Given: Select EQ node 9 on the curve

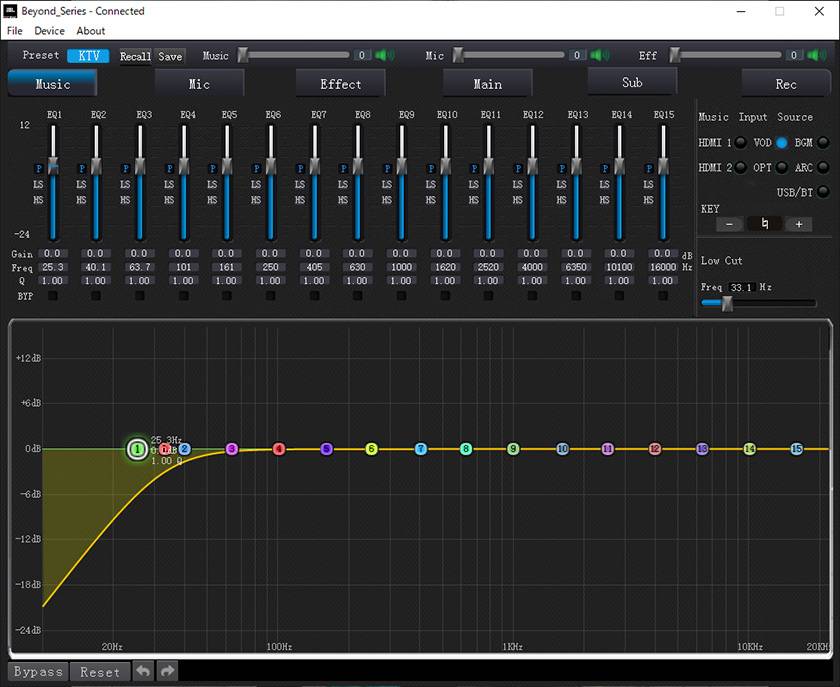Looking at the screenshot, I should [513, 450].
